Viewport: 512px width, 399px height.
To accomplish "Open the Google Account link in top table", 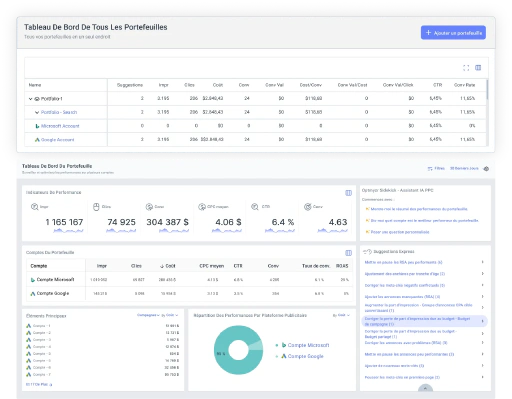I will click(x=57, y=140).
